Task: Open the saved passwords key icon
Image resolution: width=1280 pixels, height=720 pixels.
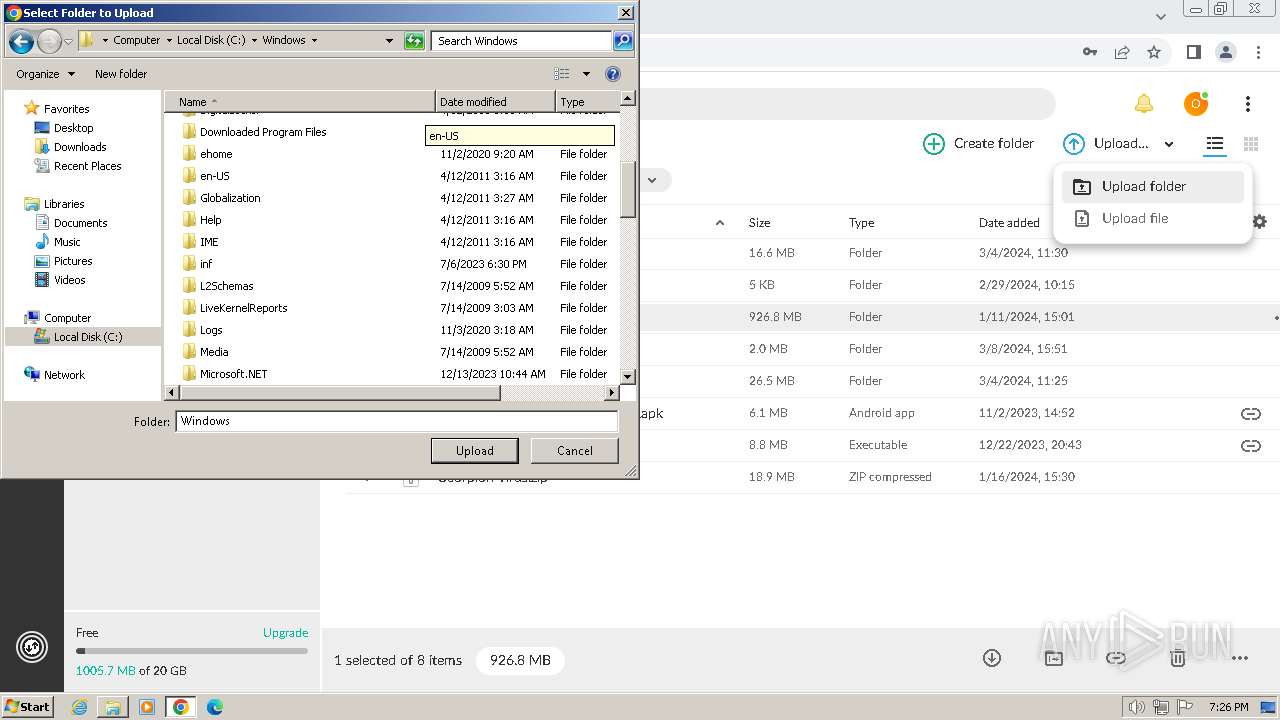Action: tap(1090, 52)
